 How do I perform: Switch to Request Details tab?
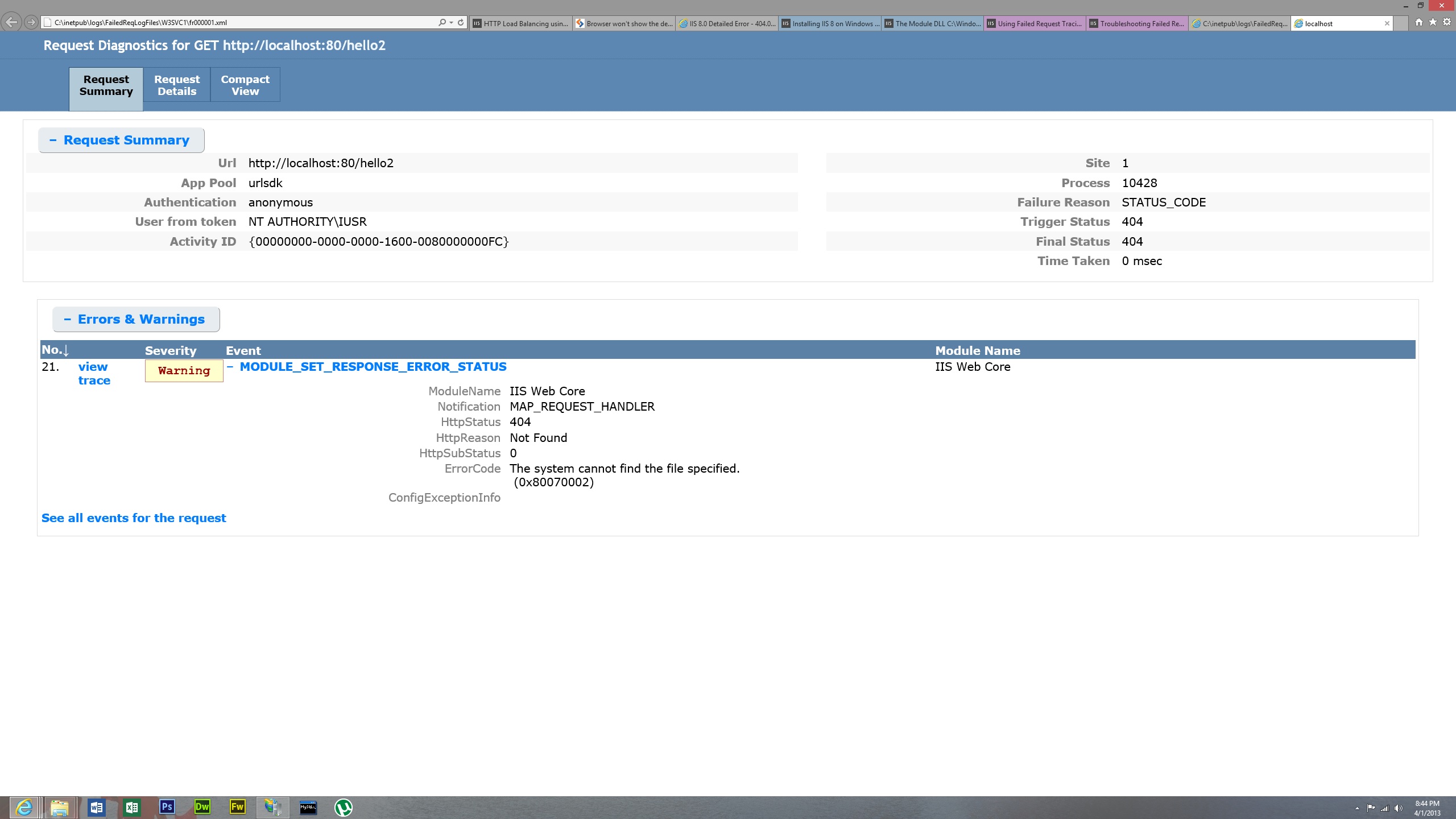tap(177, 85)
